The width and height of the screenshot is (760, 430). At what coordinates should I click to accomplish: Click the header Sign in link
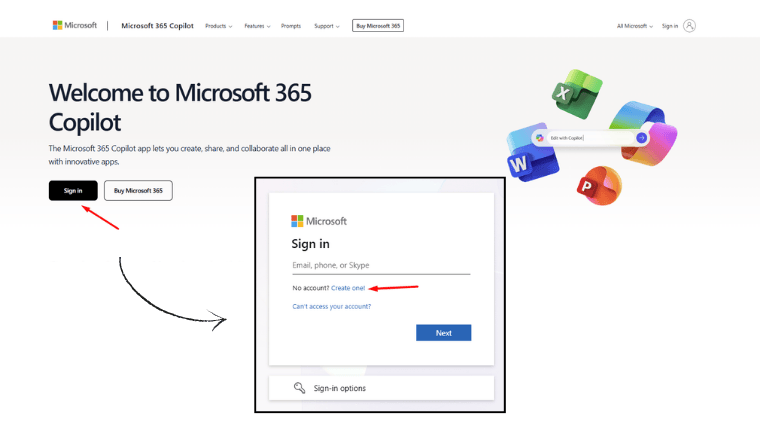[x=670, y=26]
